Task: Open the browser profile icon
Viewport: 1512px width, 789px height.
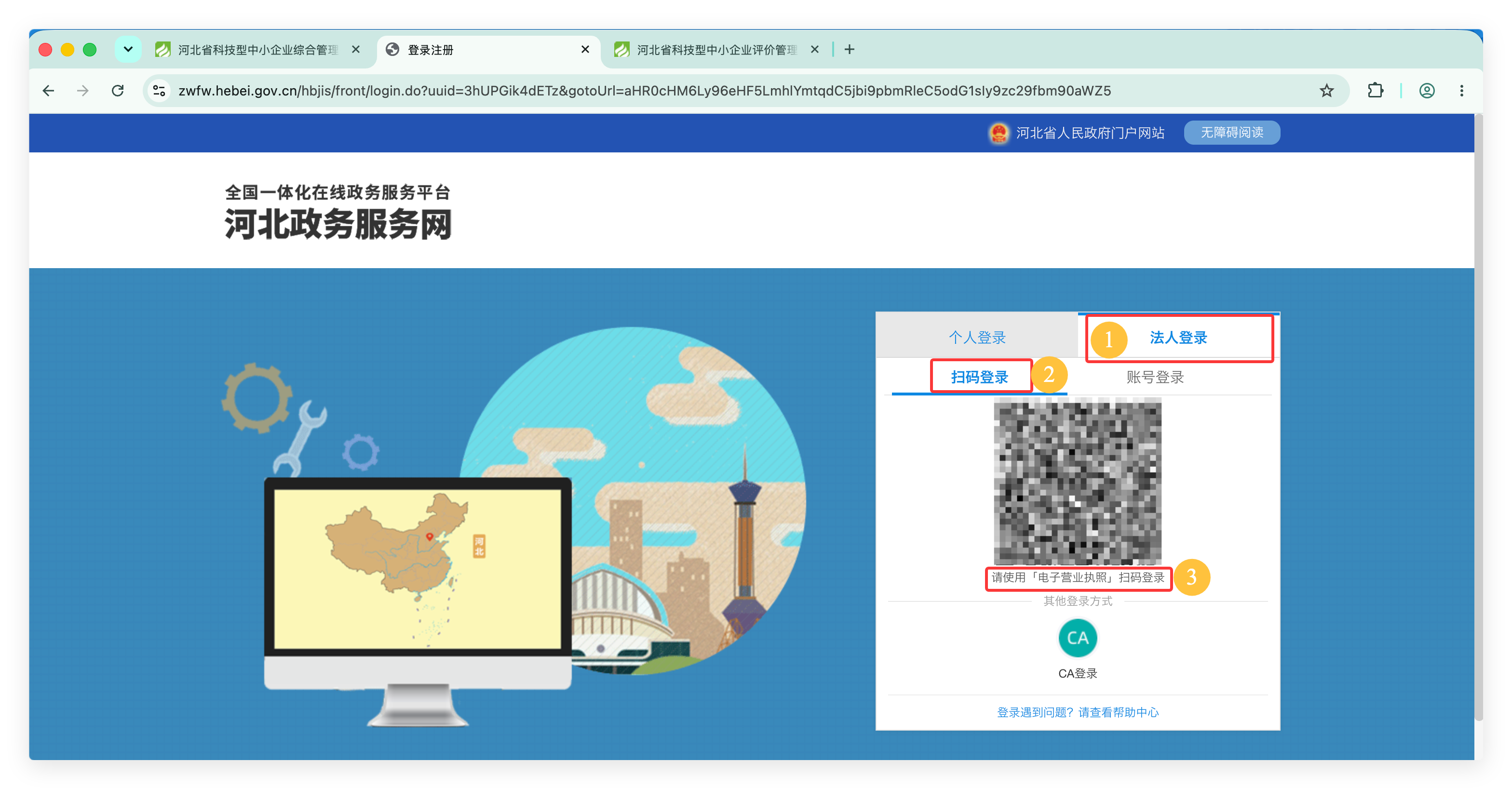Action: [x=1427, y=90]
